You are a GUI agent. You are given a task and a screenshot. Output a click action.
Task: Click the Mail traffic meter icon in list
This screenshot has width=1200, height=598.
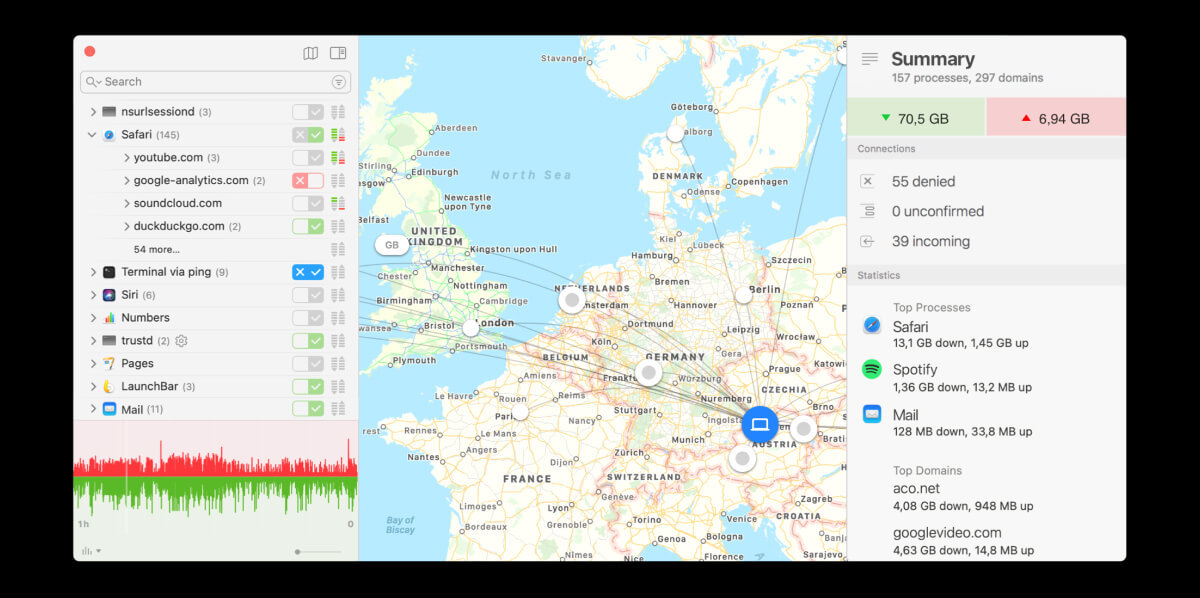tap(338, 409)
